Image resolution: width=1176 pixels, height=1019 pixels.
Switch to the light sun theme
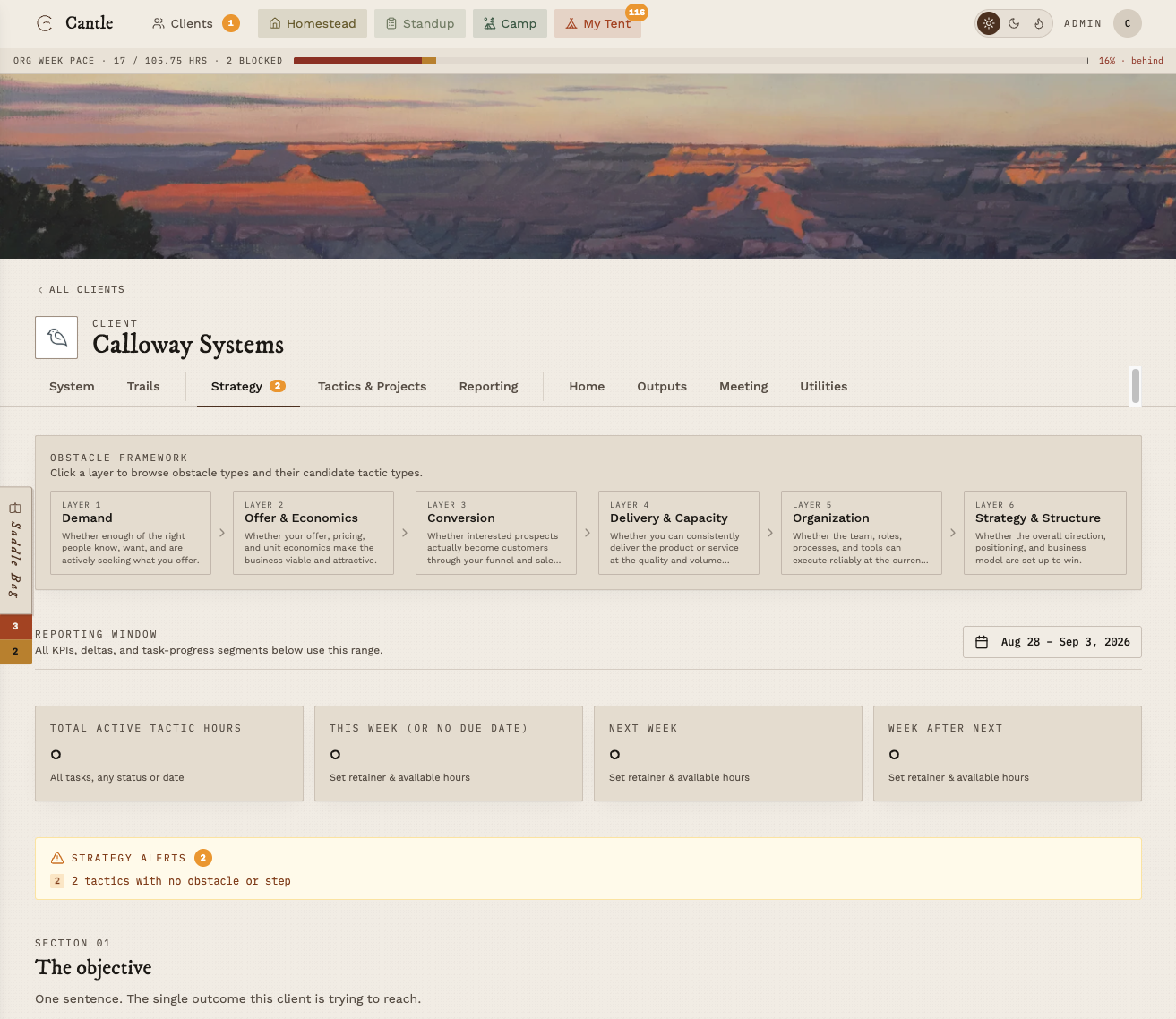click(989, 23)
